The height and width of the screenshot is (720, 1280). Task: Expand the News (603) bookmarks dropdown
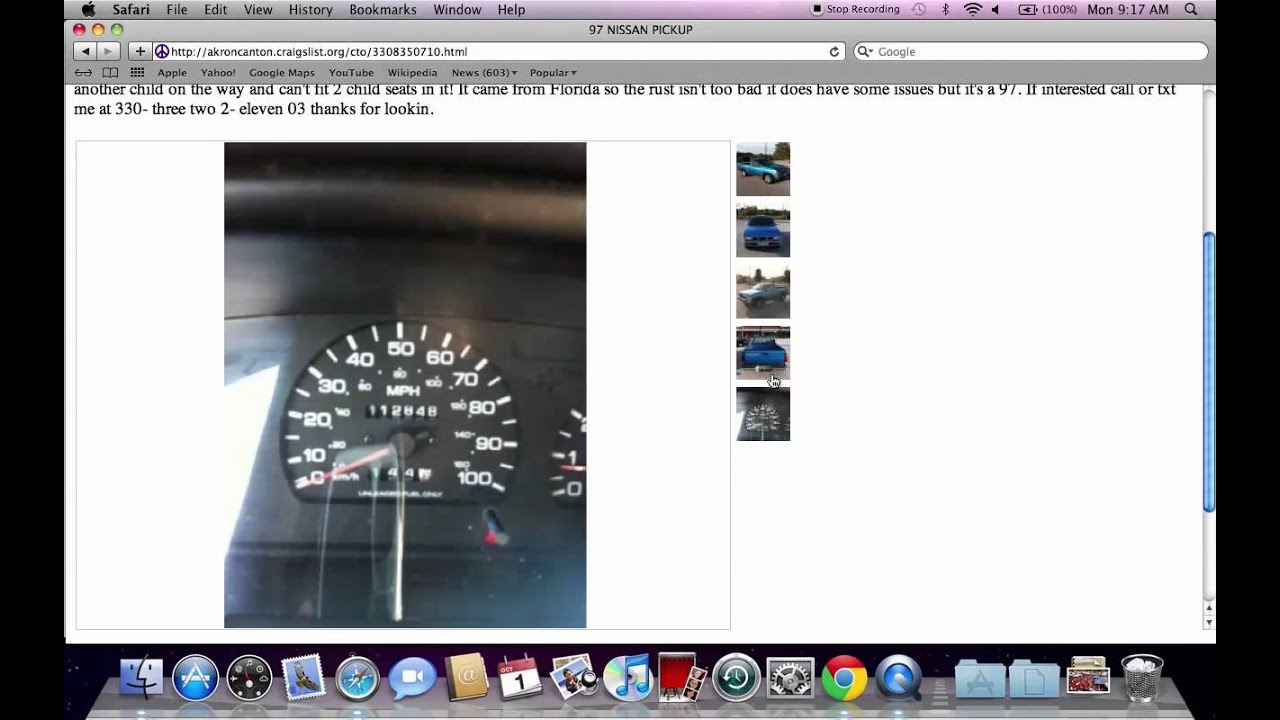(484, 73)
